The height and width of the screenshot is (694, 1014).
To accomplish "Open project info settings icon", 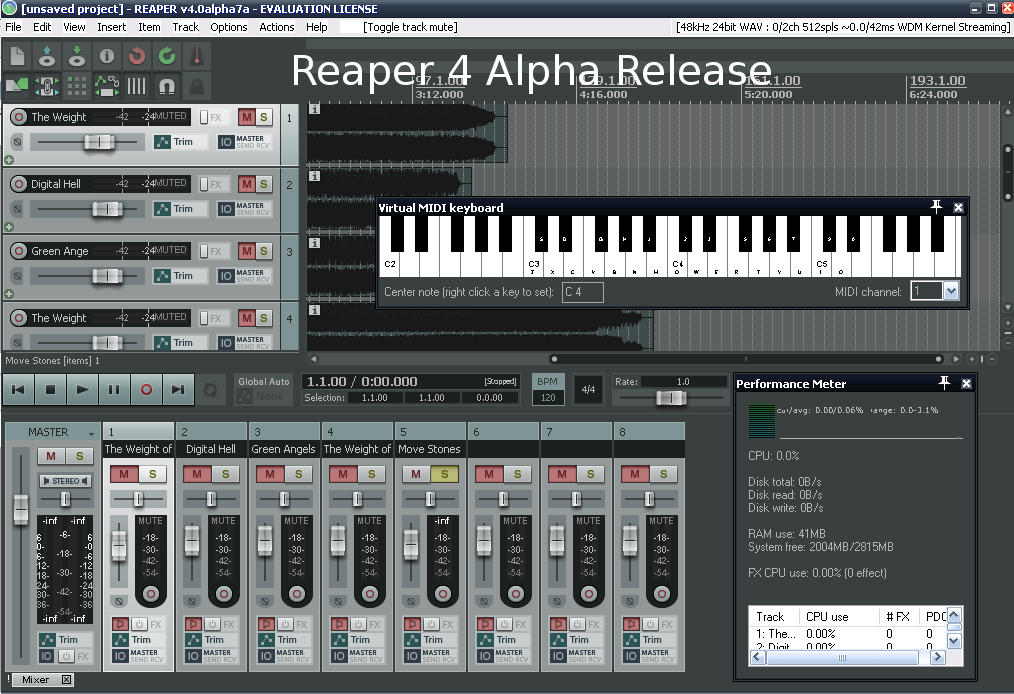I will (107, 56).
